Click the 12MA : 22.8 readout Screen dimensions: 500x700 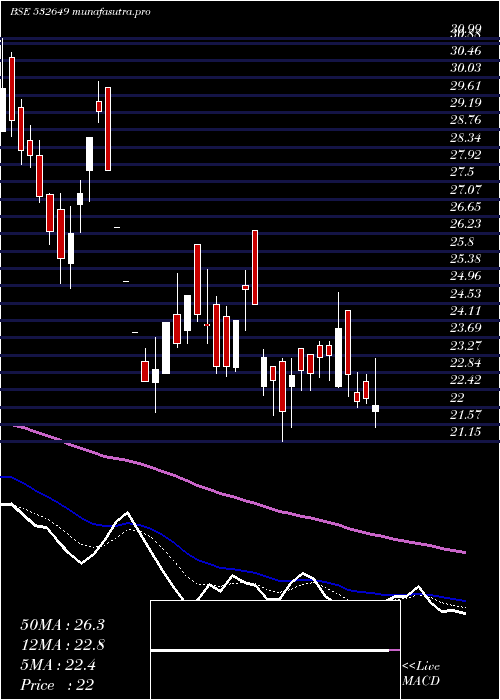62,645
